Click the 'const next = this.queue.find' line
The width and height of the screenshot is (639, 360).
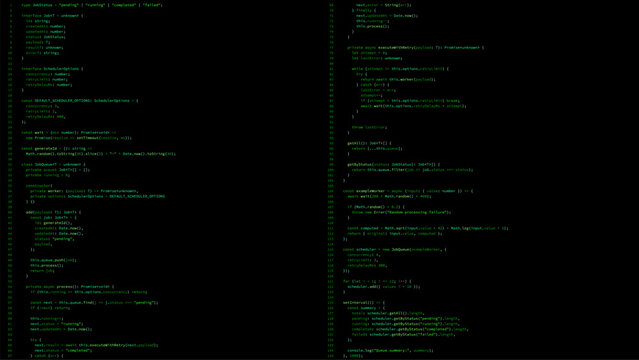coord(94,302)
